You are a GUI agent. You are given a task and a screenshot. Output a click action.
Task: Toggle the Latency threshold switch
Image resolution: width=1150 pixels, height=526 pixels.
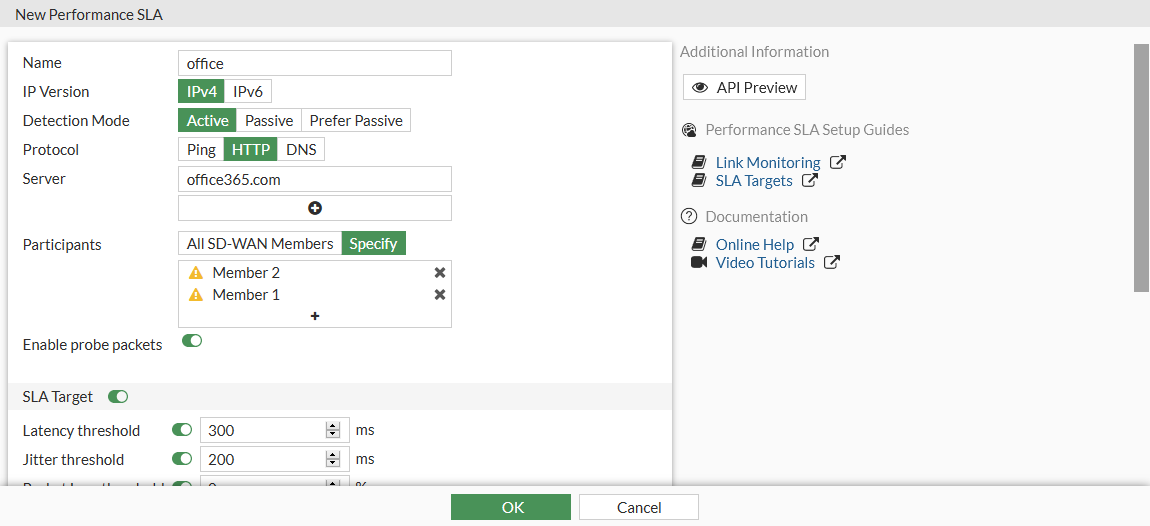(182, 430)
